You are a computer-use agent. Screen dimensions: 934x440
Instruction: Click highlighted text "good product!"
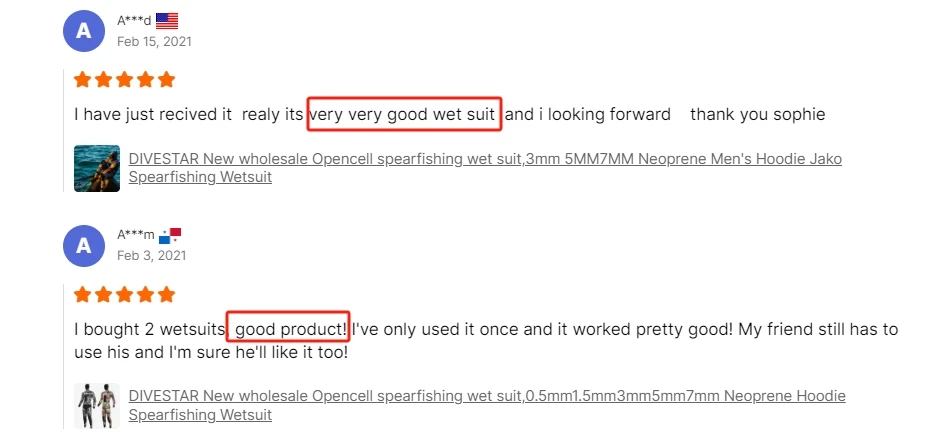pyautogui.click(x=288, y=329)
